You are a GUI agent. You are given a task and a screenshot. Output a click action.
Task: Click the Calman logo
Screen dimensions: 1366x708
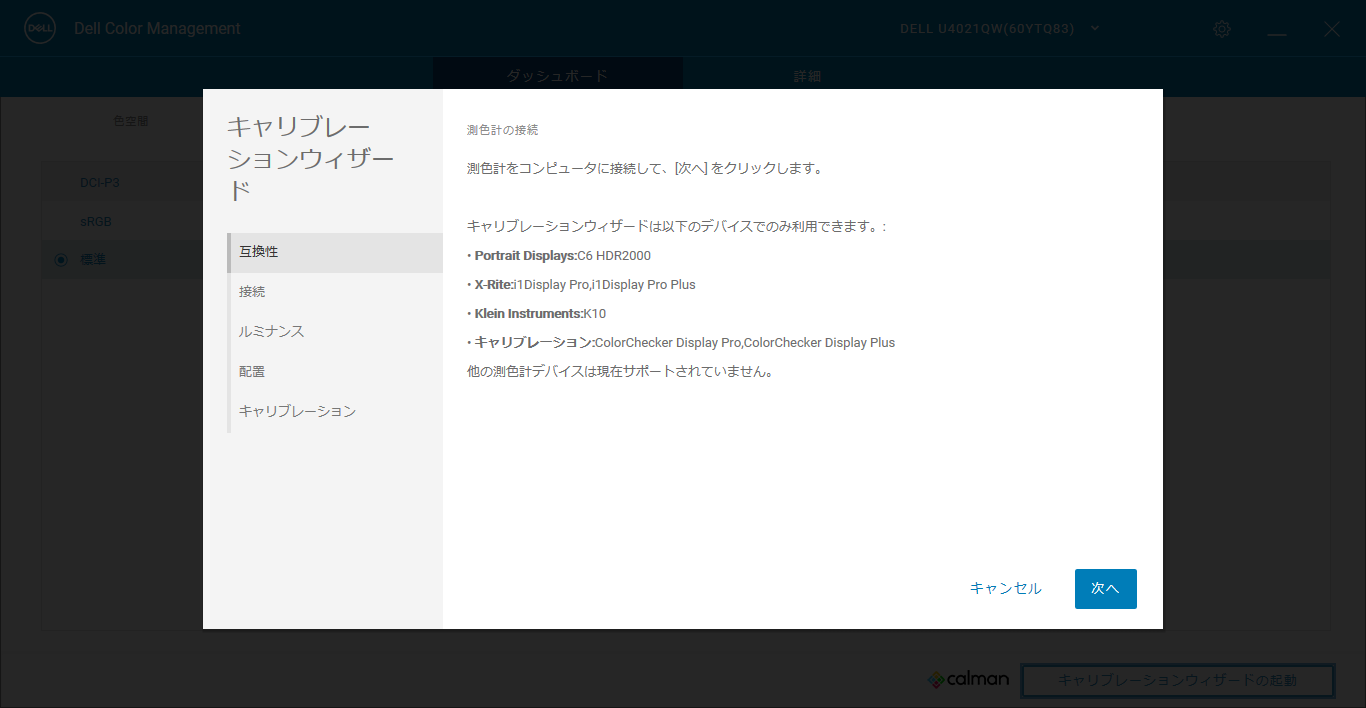968,680
